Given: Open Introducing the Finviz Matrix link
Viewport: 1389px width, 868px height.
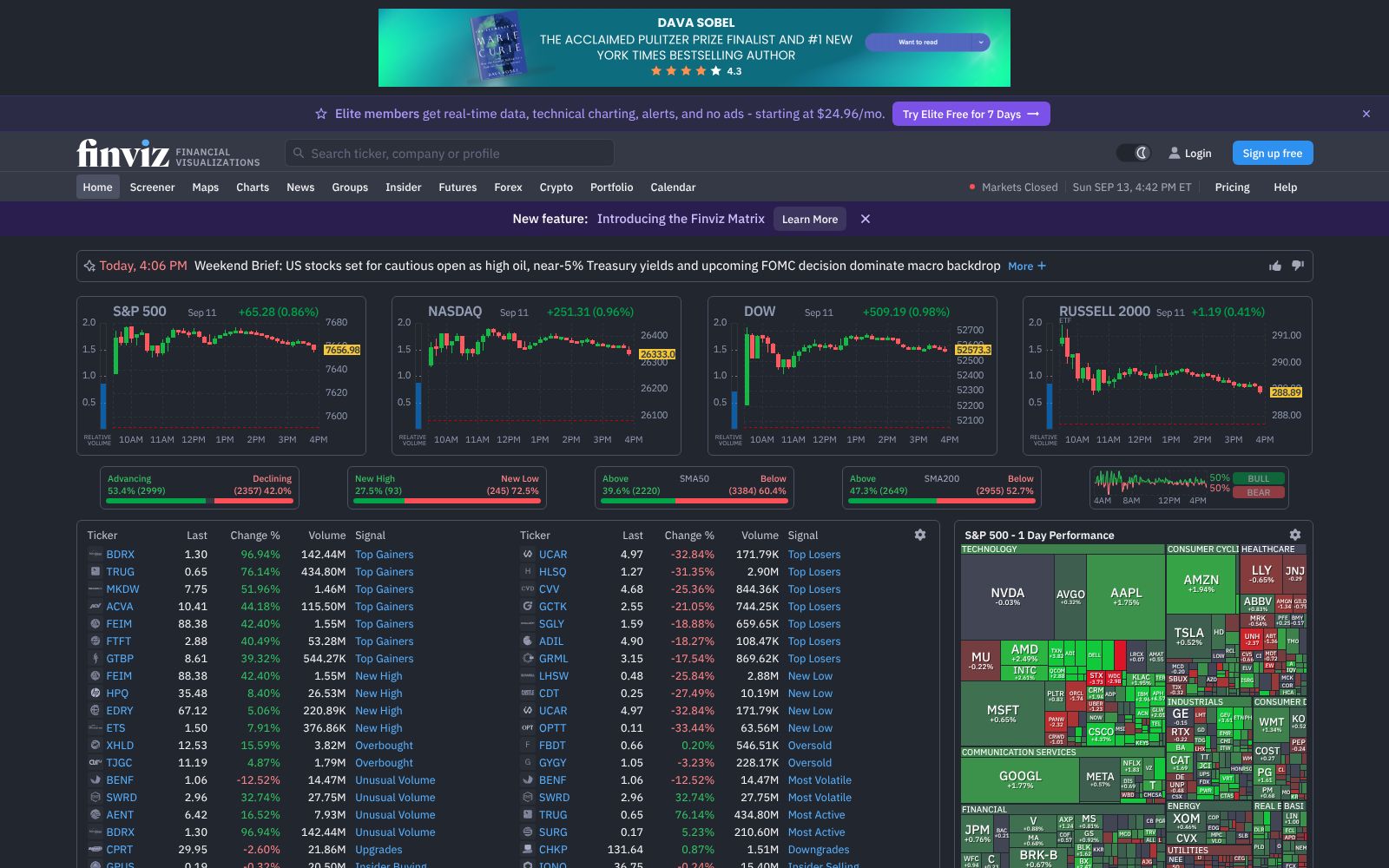Looking at the screenshot, I should pyautogui.click(x=681, y=219).
